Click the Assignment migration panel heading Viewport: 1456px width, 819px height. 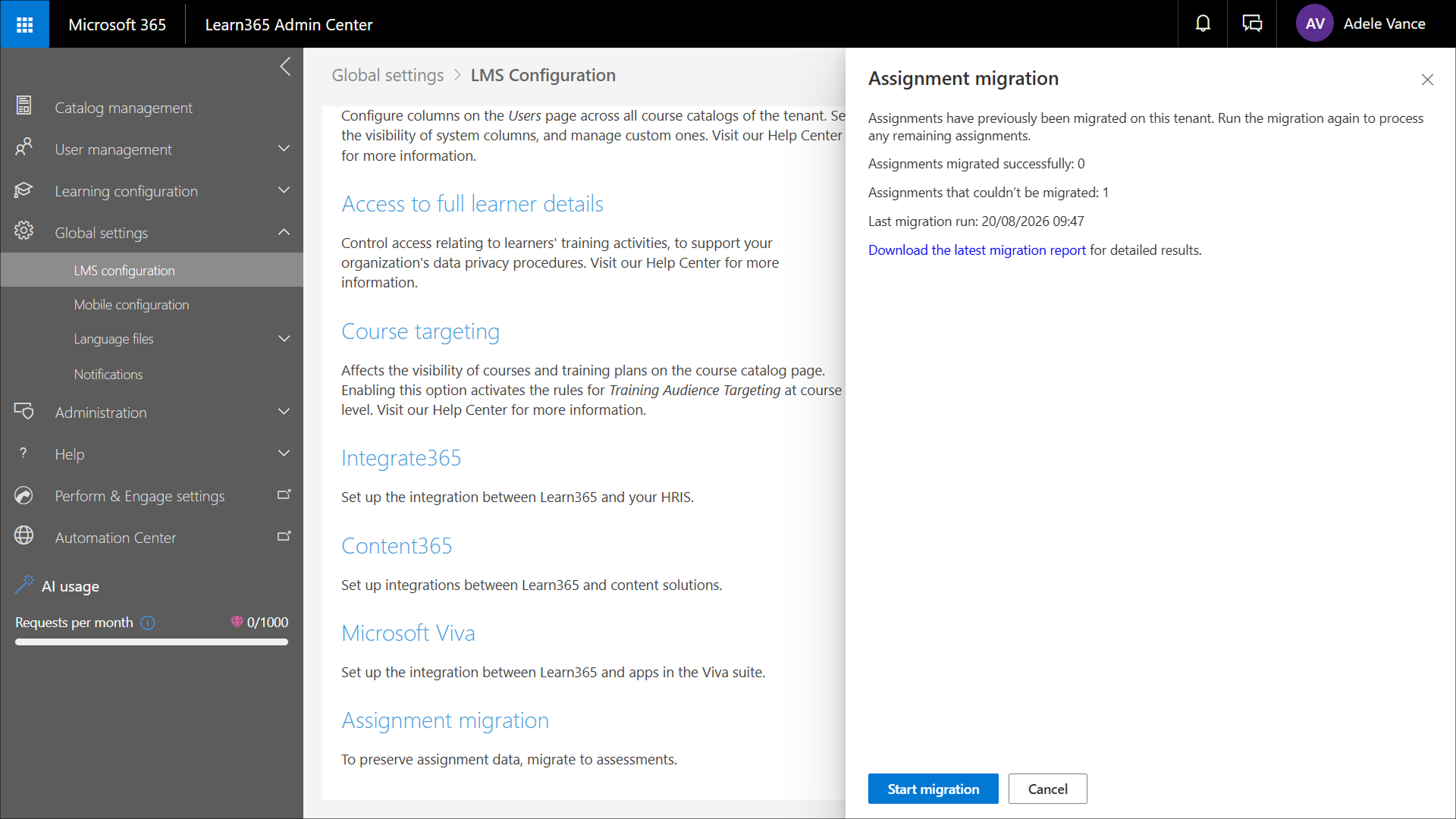click(x=963, y=78)
